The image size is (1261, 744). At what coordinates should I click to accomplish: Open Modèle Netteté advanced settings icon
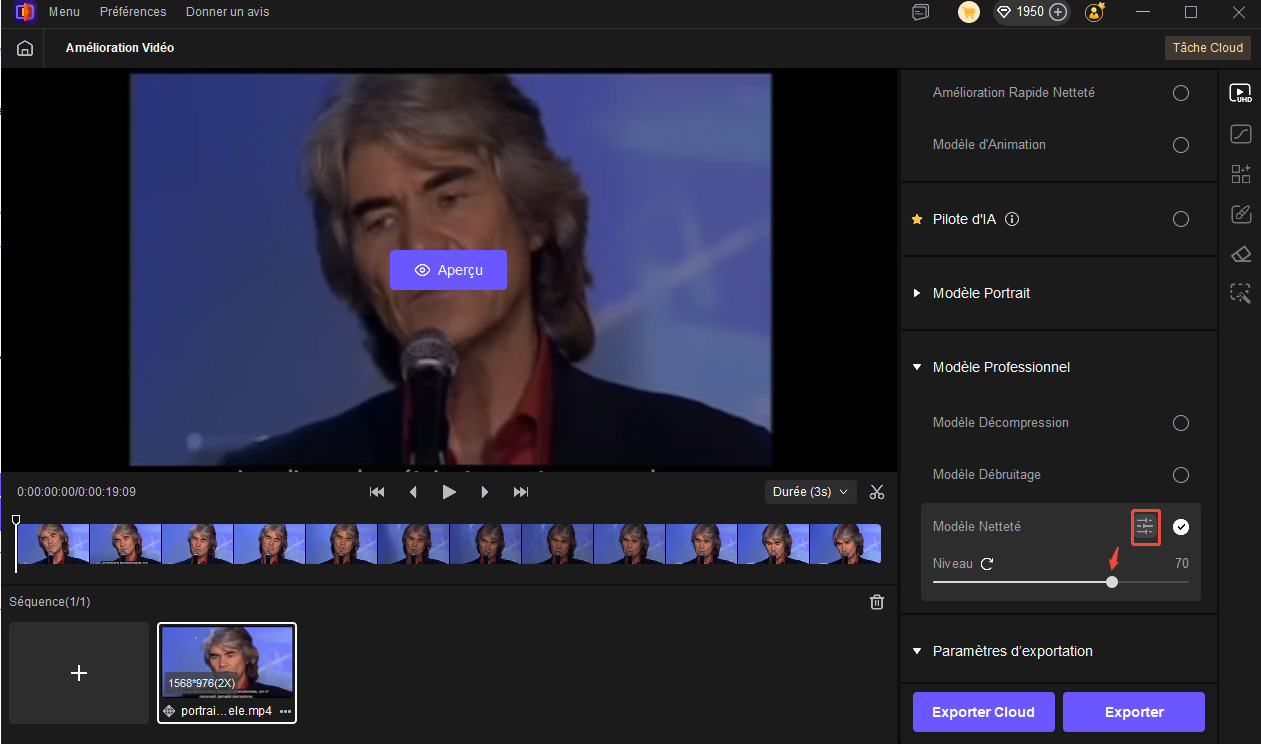tap(1145, 527)
